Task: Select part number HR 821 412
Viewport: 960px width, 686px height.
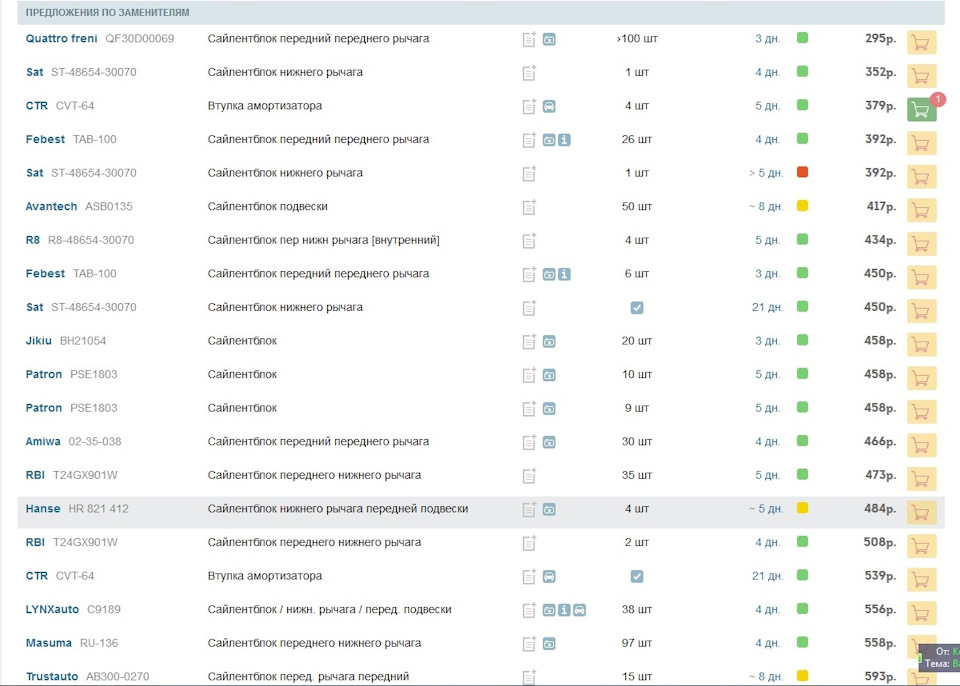Action: click(99, 508)
